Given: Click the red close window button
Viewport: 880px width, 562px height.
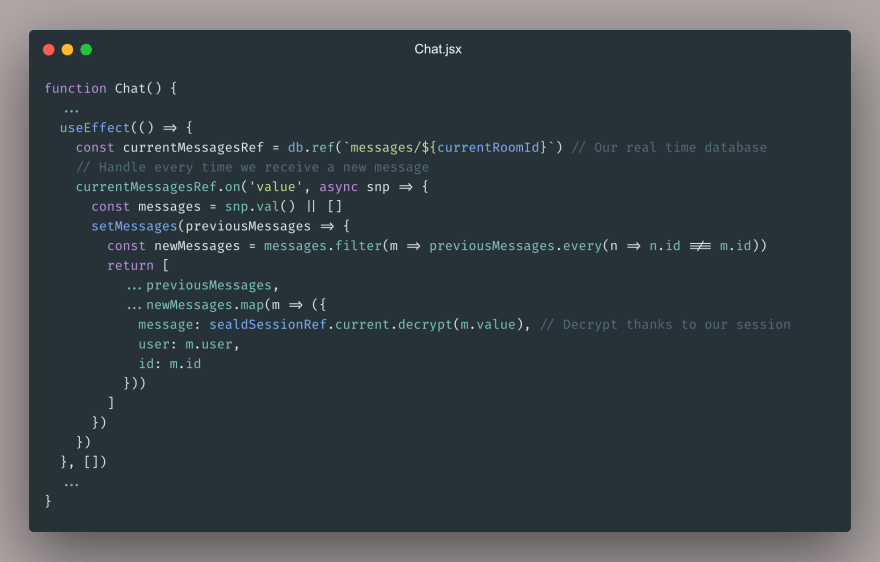Looking at the screenshot, I should tap(49, 50).
